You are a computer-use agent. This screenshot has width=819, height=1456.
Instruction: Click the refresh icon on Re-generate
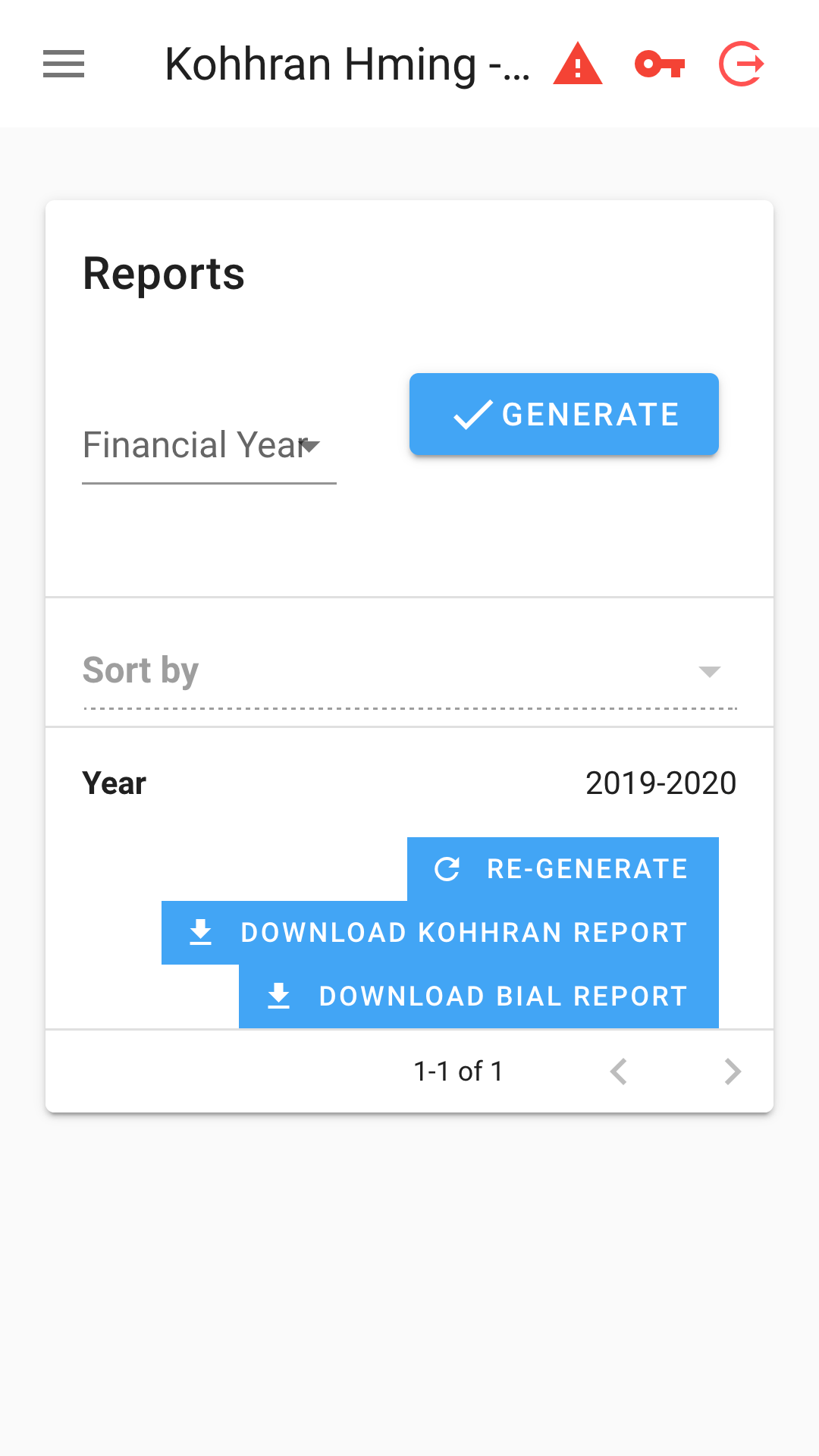click(447, 868)
